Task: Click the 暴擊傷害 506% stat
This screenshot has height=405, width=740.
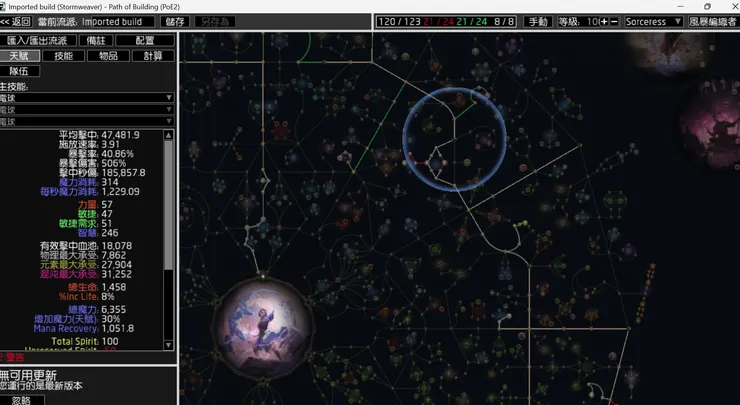Action: (92, 163)
